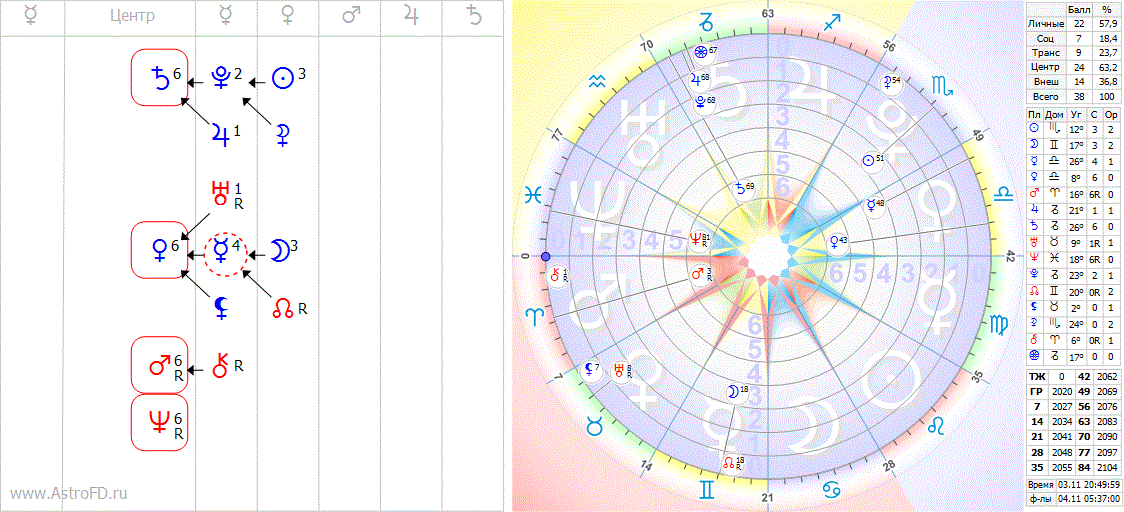Select Chiron 1 marker near the Aries sign

[x=557, y=275]
